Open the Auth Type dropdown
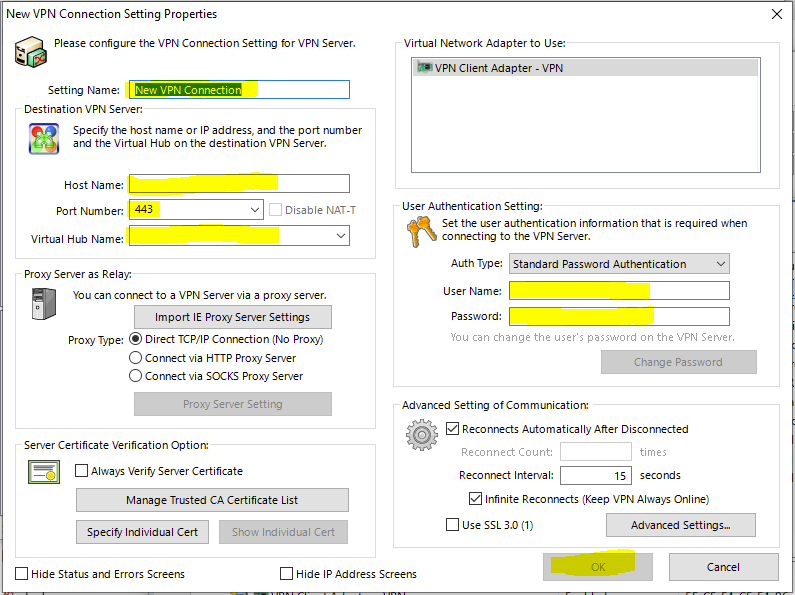This screenshot has height=595, width=795. click(721, 264)
